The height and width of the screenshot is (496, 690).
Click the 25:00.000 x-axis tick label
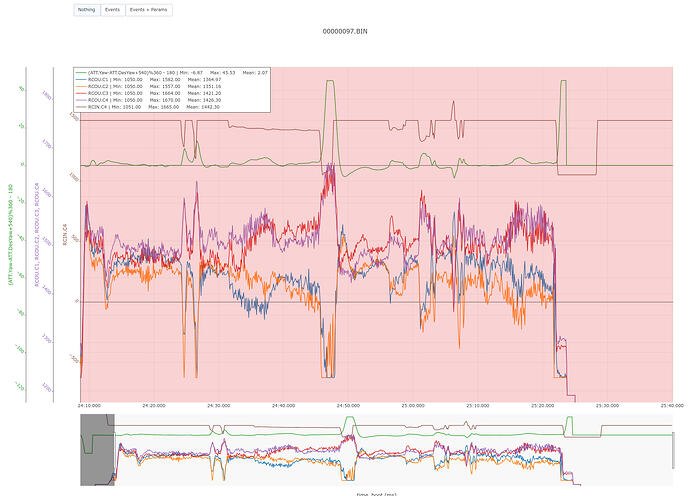[413, 405]
